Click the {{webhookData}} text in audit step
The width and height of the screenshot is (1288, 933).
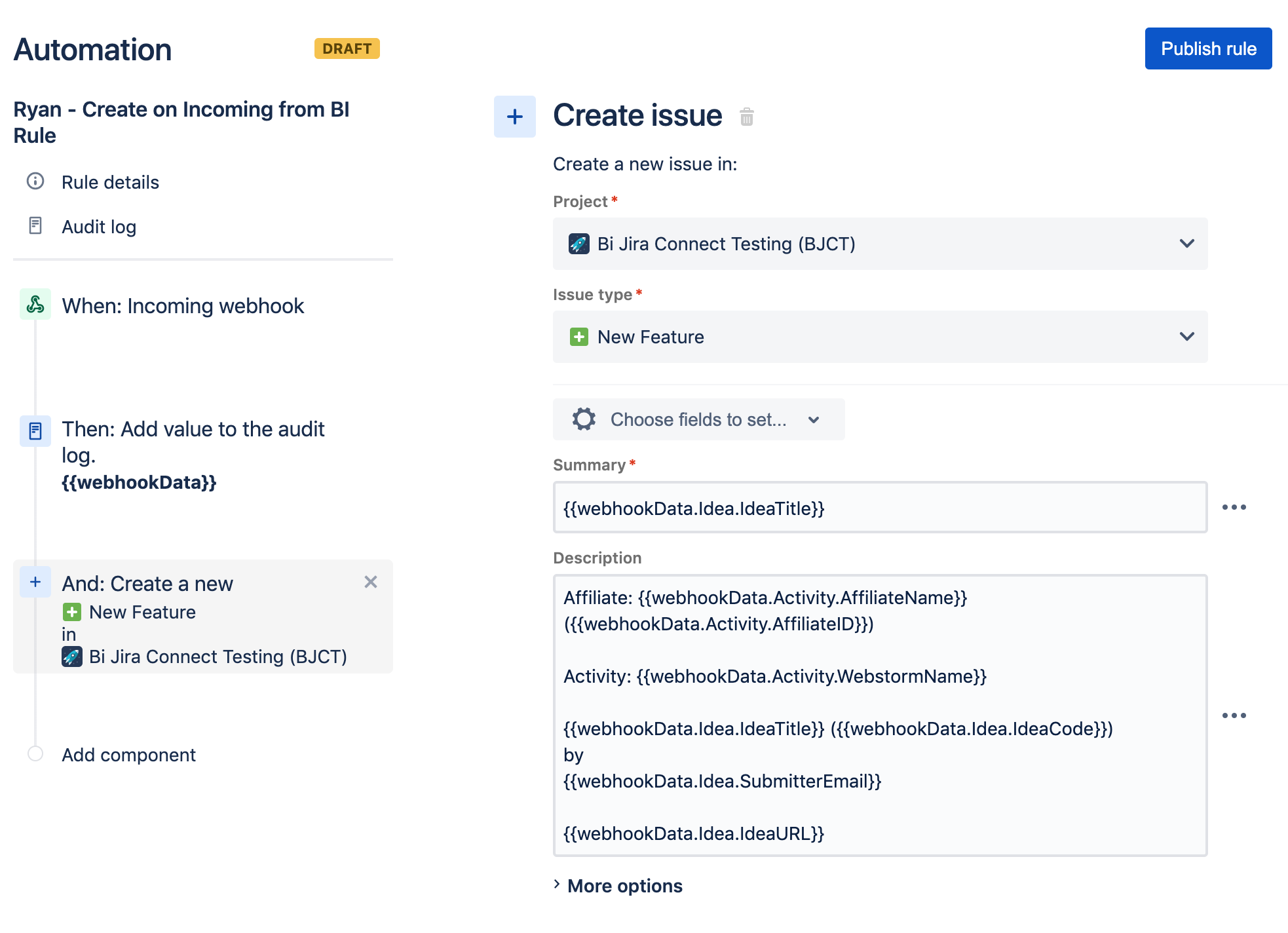139,482
